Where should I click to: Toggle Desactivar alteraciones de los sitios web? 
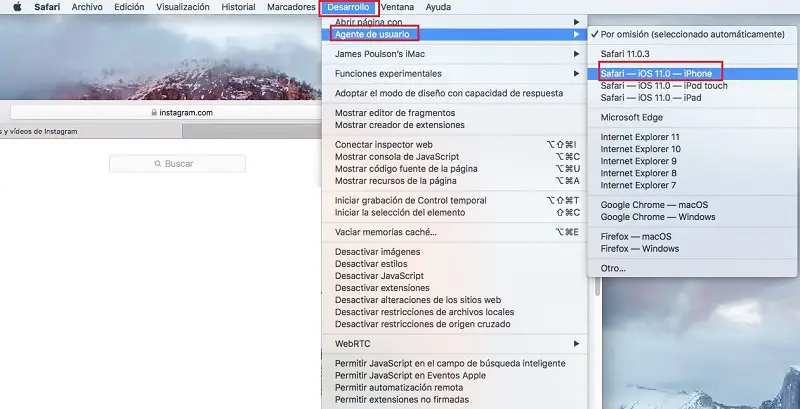click(455, 300)
